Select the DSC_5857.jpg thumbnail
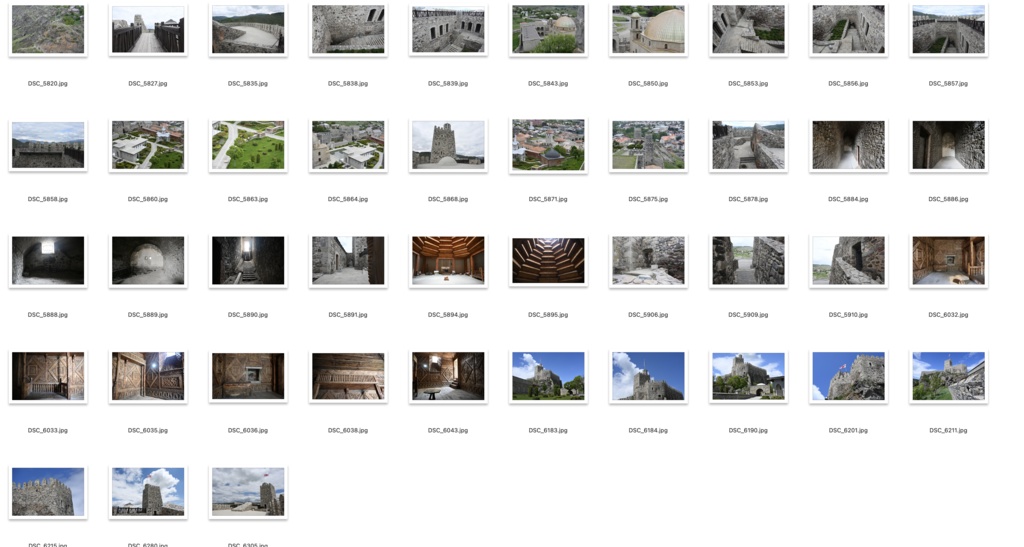1024x547 pixels. coord(948,29)
